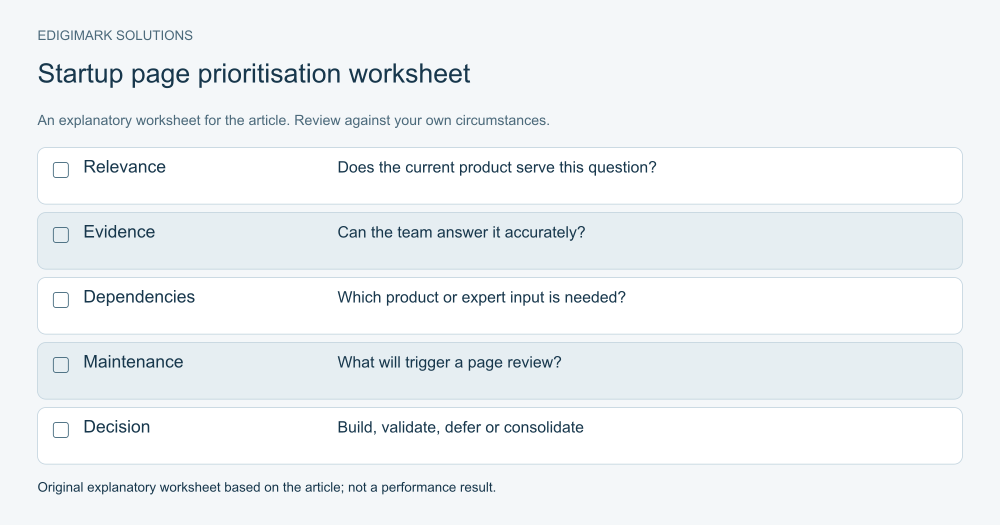Click the 'Relevance' row label
Screen dimensions: 1000x525
tap(124, 167)
